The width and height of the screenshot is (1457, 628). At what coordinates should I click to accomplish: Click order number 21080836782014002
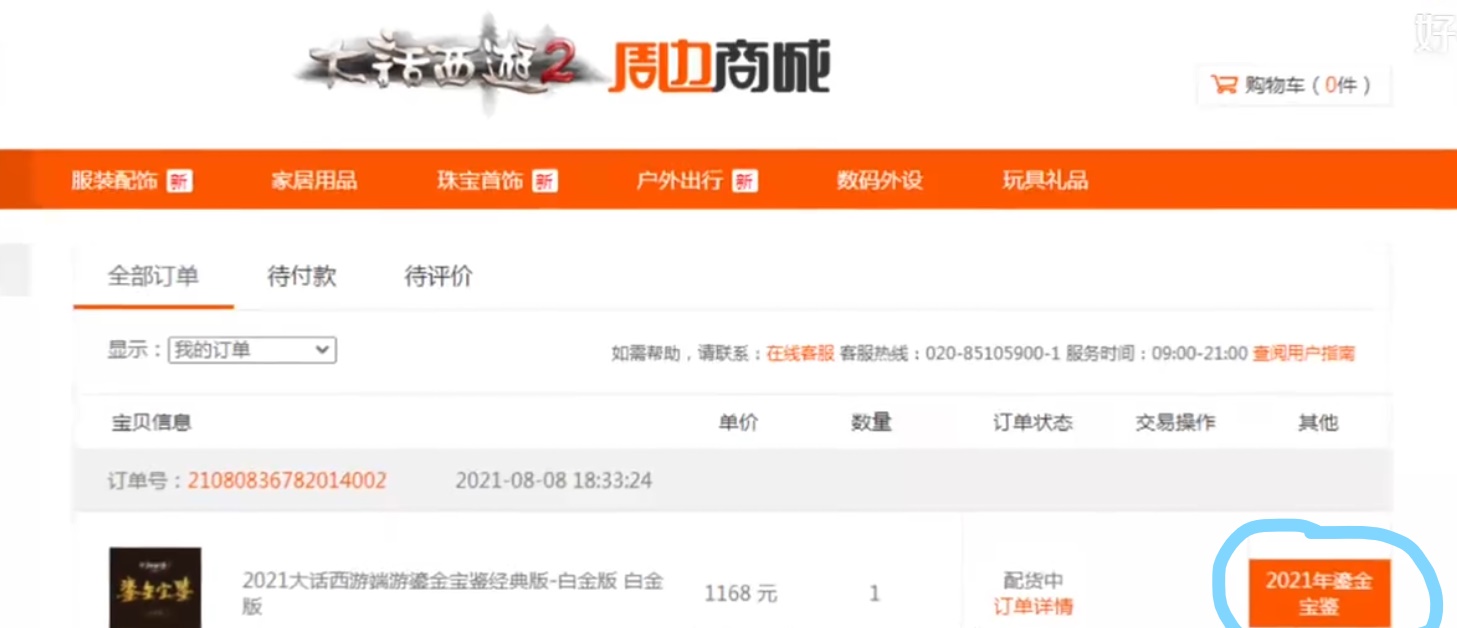(287, 480)
